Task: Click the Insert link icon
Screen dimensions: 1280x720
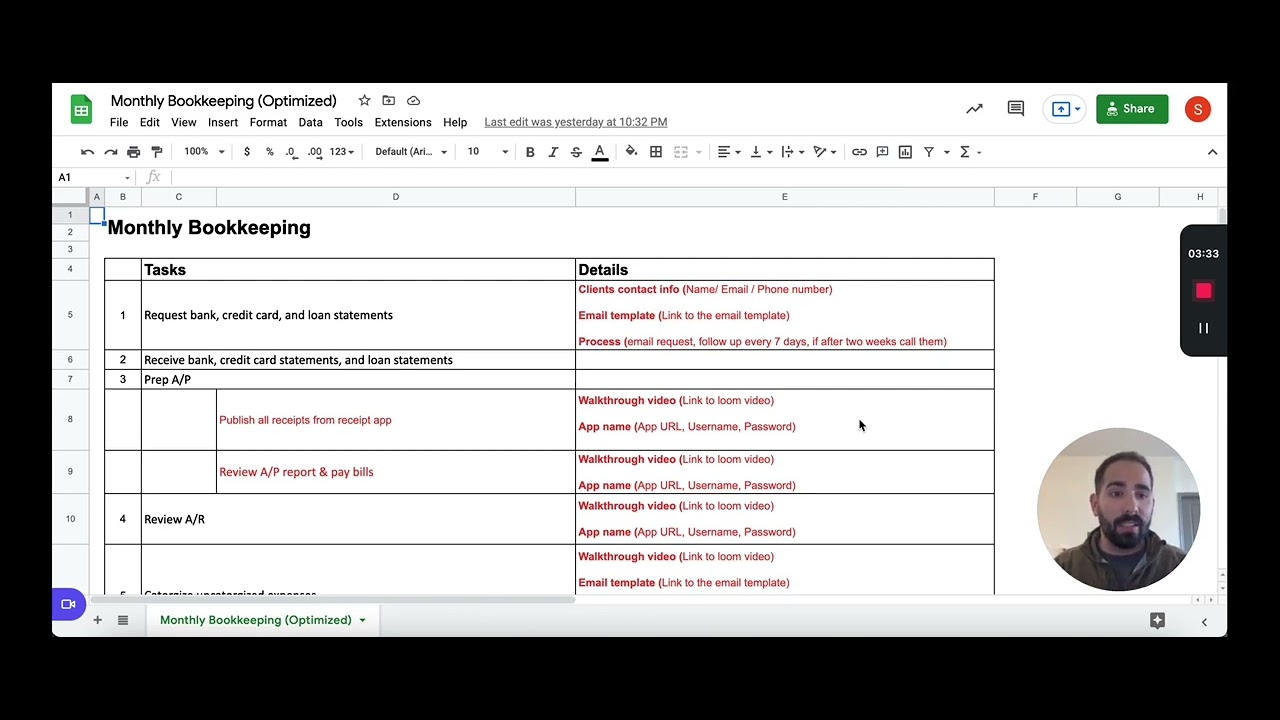Action: (859, 152)
